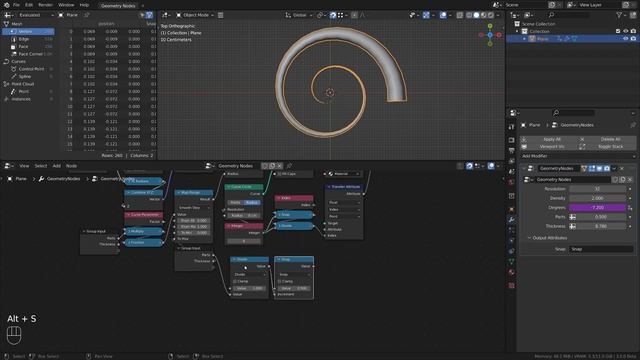
Task: Select Control Point under Curves
Action: [x=29, y=69]
